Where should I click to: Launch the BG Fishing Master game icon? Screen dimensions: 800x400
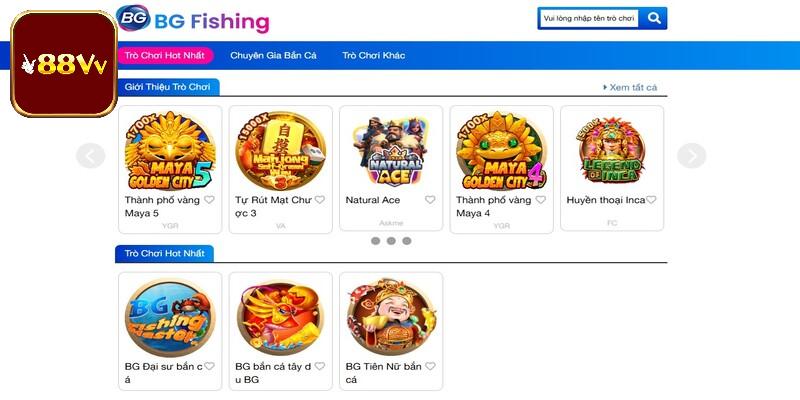click(170, 317)
